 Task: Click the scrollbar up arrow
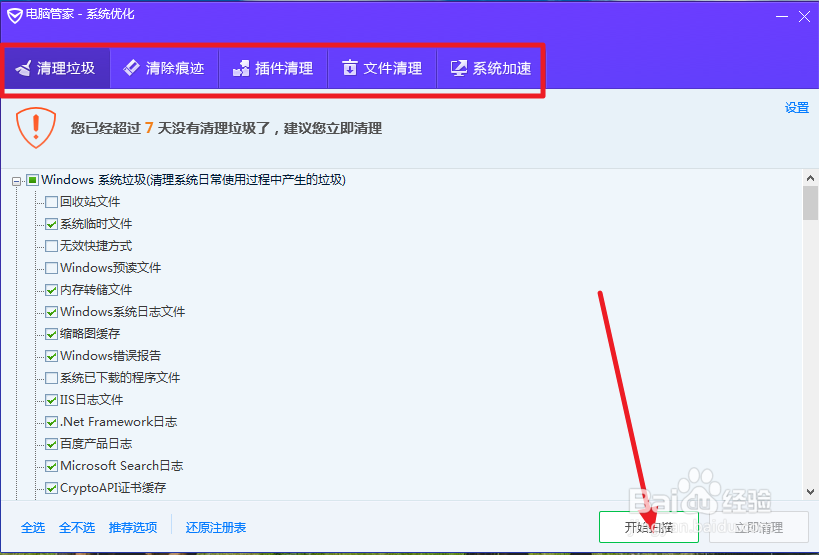pyautogui.click(x=810, y=178)
